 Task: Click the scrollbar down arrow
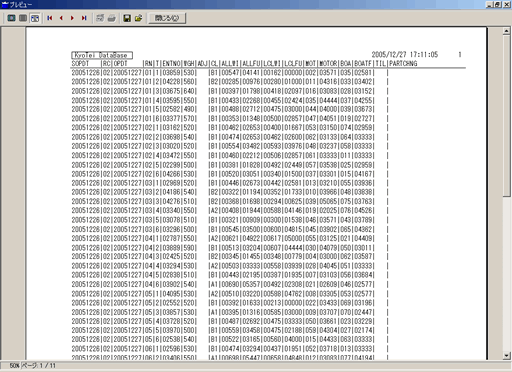[506, 356]
